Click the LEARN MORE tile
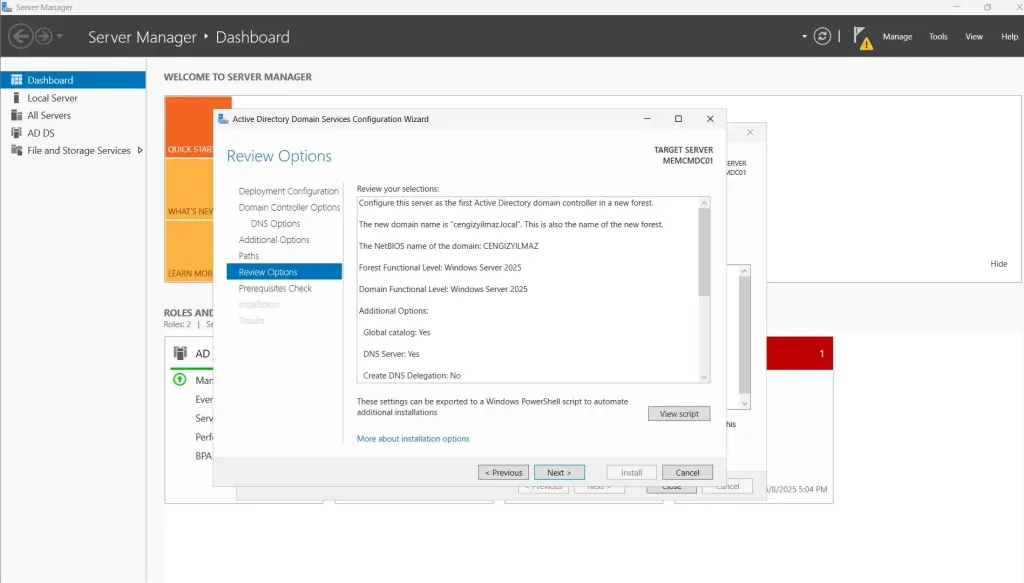This screenshot has height=583, width=1024. point(190,251)
